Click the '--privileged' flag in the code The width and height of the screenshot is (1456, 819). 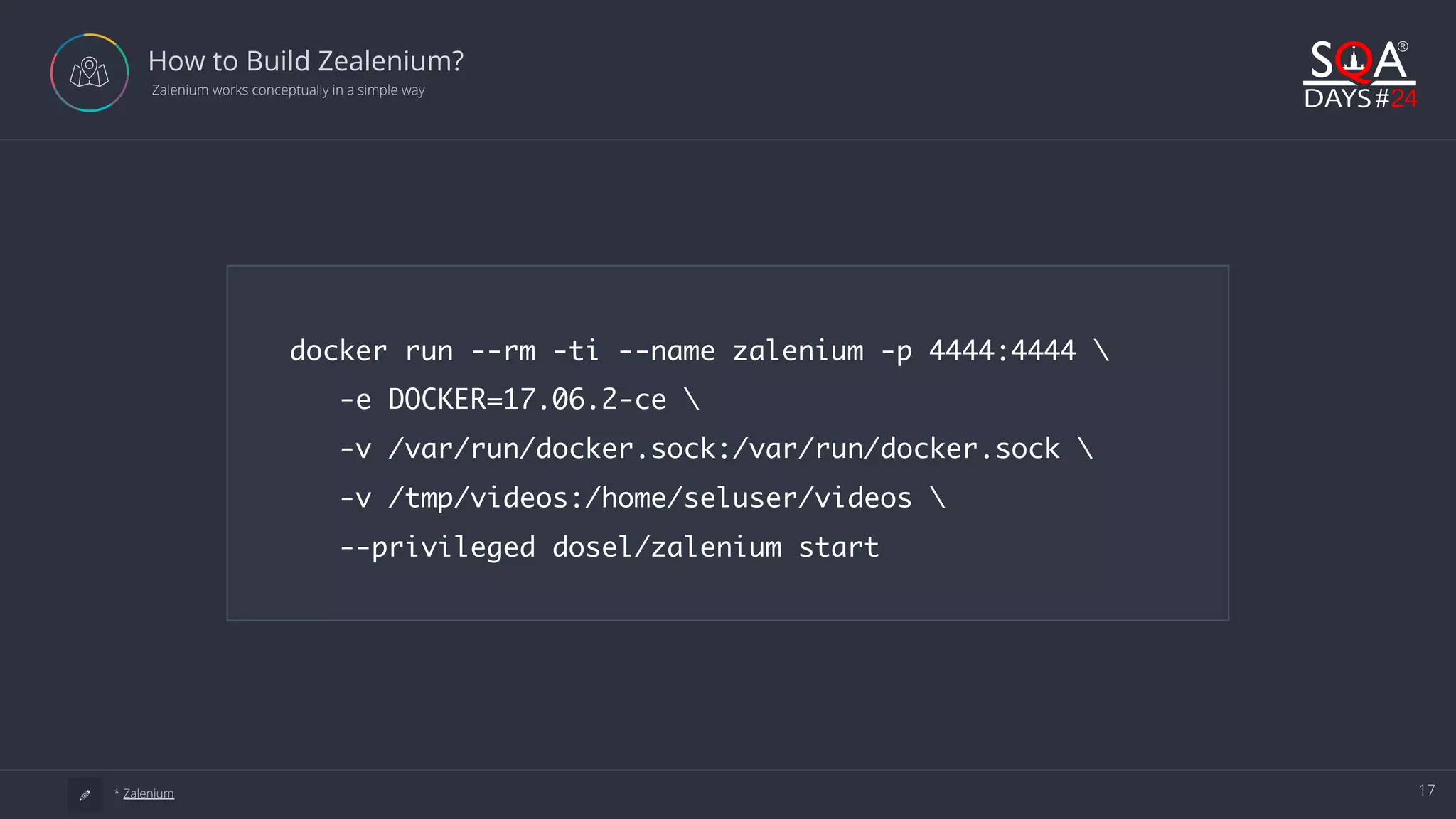coord(437,547)
